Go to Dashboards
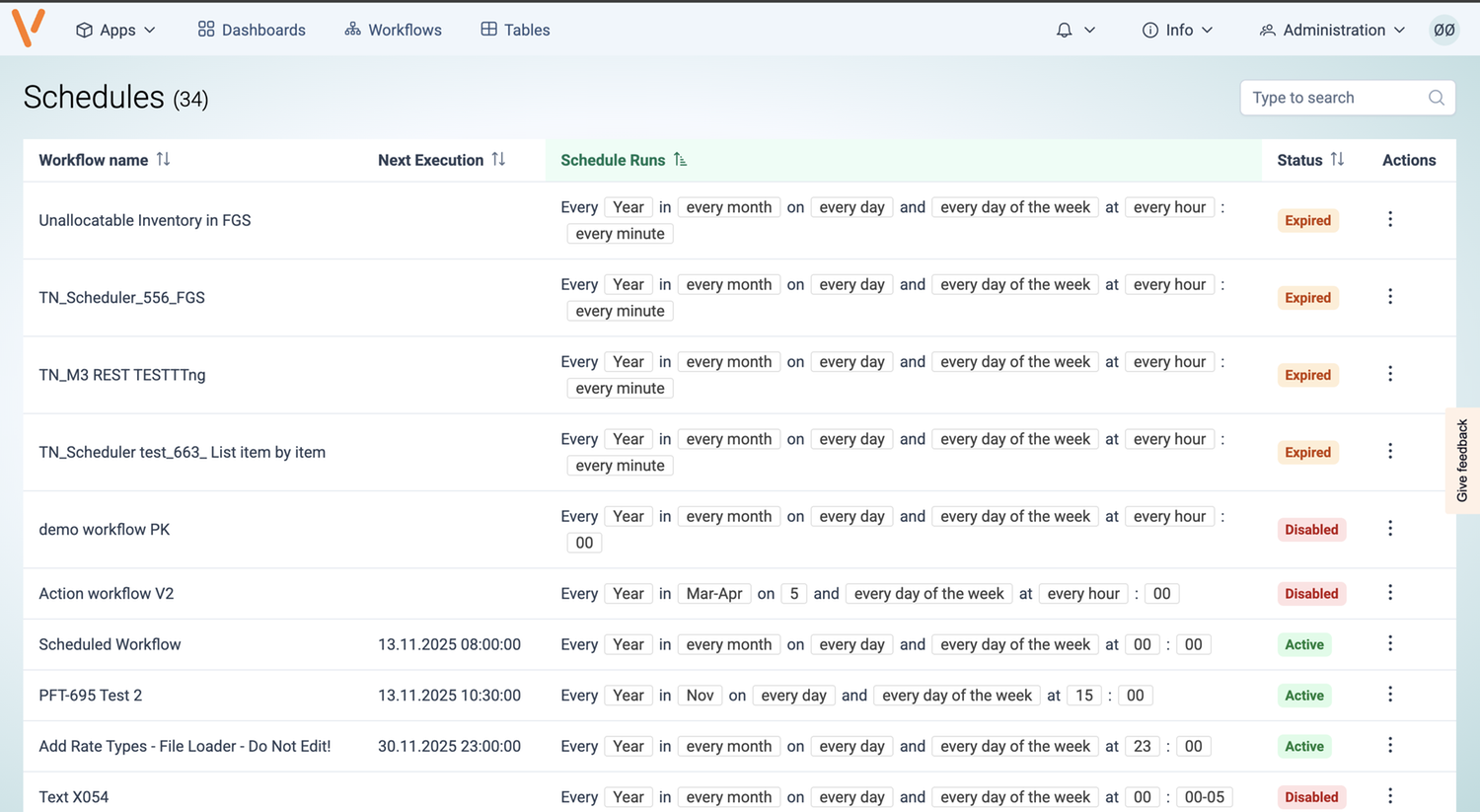Image resolution: width=1480 pixels, height=812 pixels. (x=252, y=30)
